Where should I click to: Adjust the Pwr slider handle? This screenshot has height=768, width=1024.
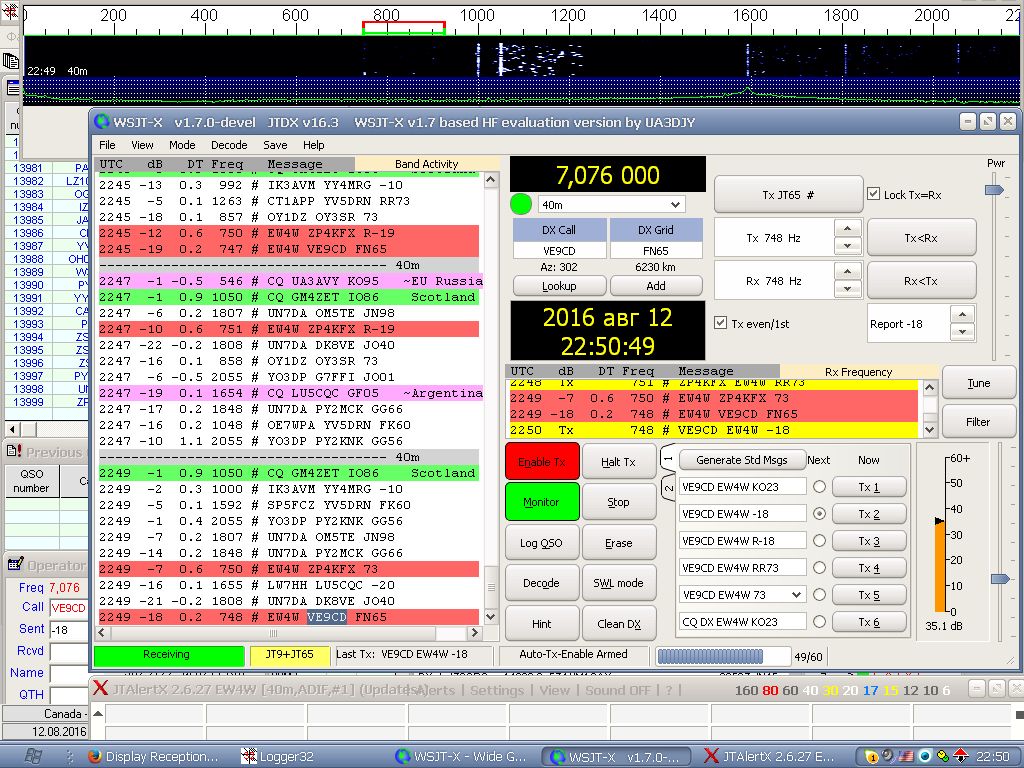pos(993,190)
